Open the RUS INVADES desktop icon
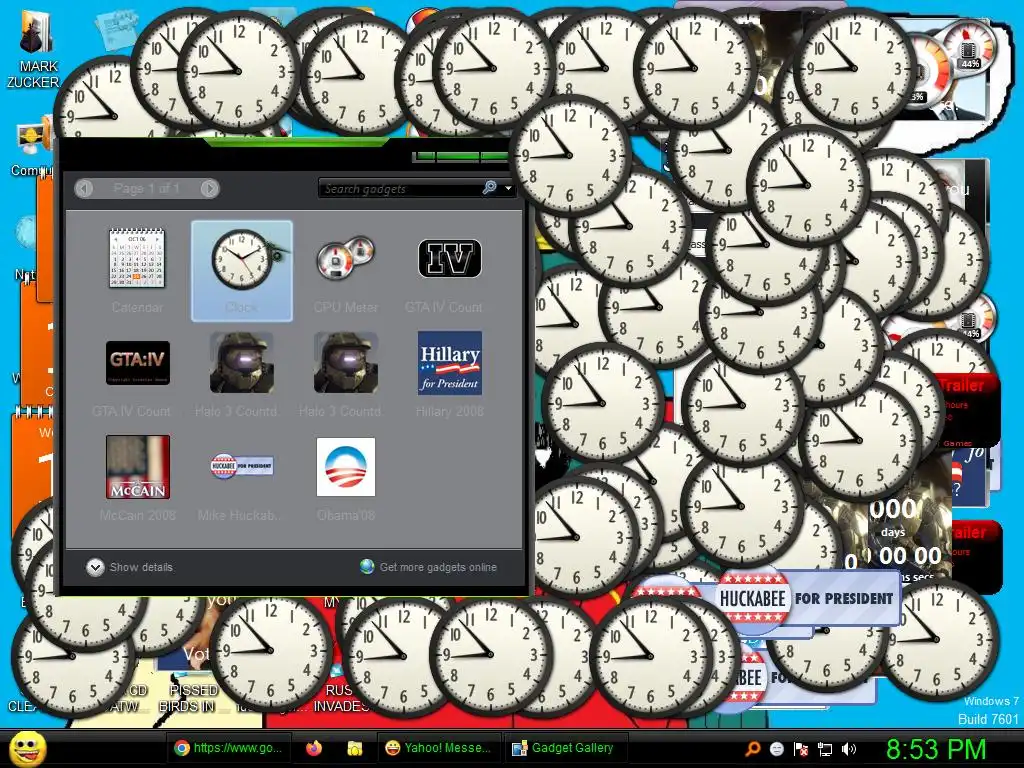Image resolution: width=1024 pixels, height=768 pixels. [x=340, y=698]
